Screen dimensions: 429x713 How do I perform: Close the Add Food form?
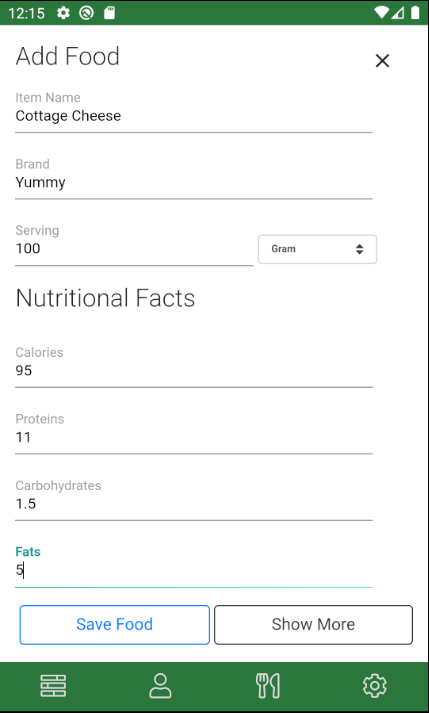(382, 60)
